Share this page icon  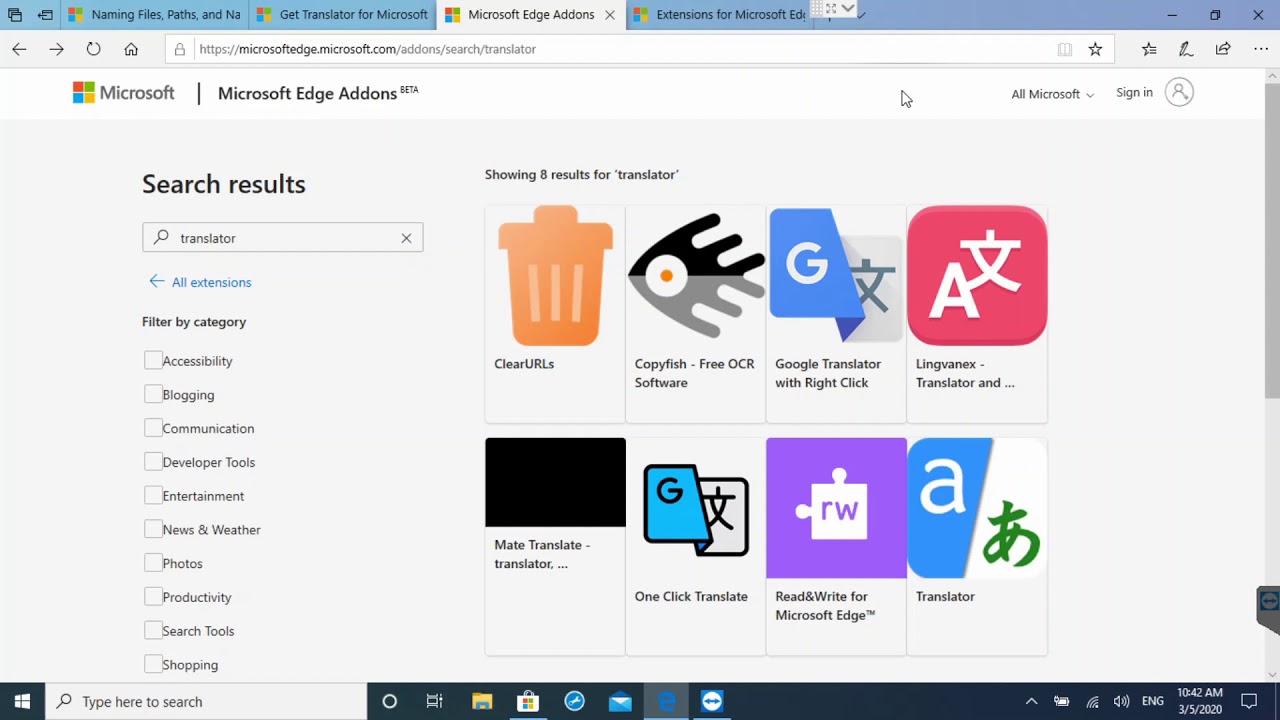[1223, 49]
